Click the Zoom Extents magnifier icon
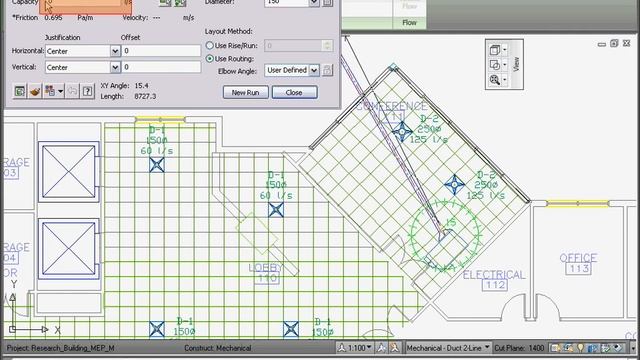The height and width of the screenshot is (360, 640). 494,80
